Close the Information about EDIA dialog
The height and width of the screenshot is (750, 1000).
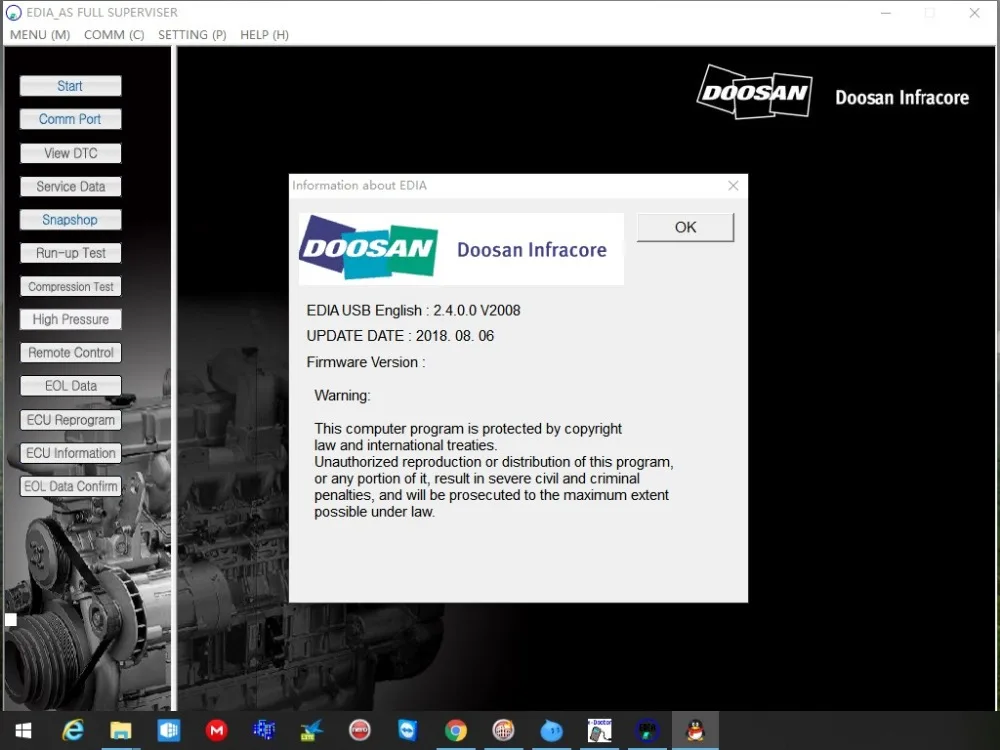pyautogui.click(x=733, y=185)
